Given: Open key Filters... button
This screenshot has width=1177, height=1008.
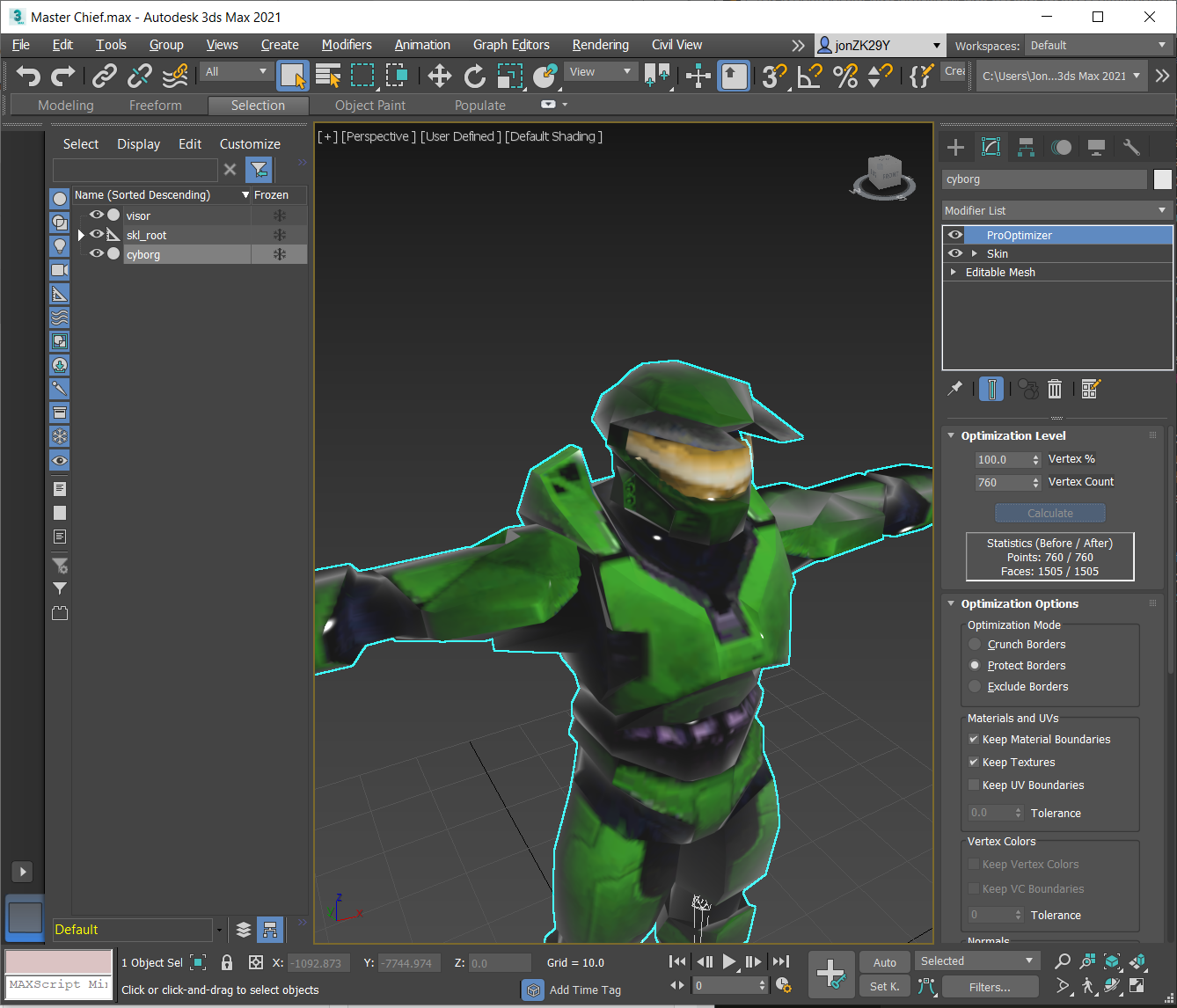Looking at the screenshot, I should pyautogui.click(x=990, y=987).
